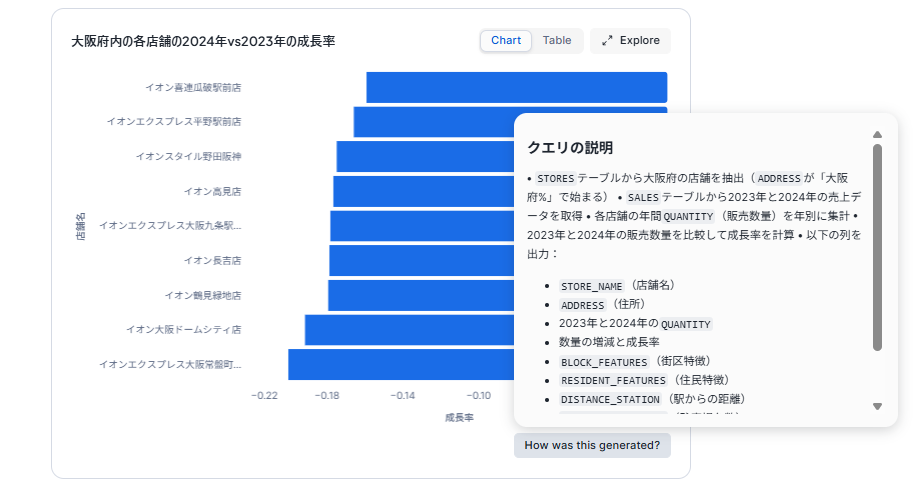The width and height of the screenshot is (914, 489).
Task: Select the bar for イオン高見店
Action: (x=423, y=191)
